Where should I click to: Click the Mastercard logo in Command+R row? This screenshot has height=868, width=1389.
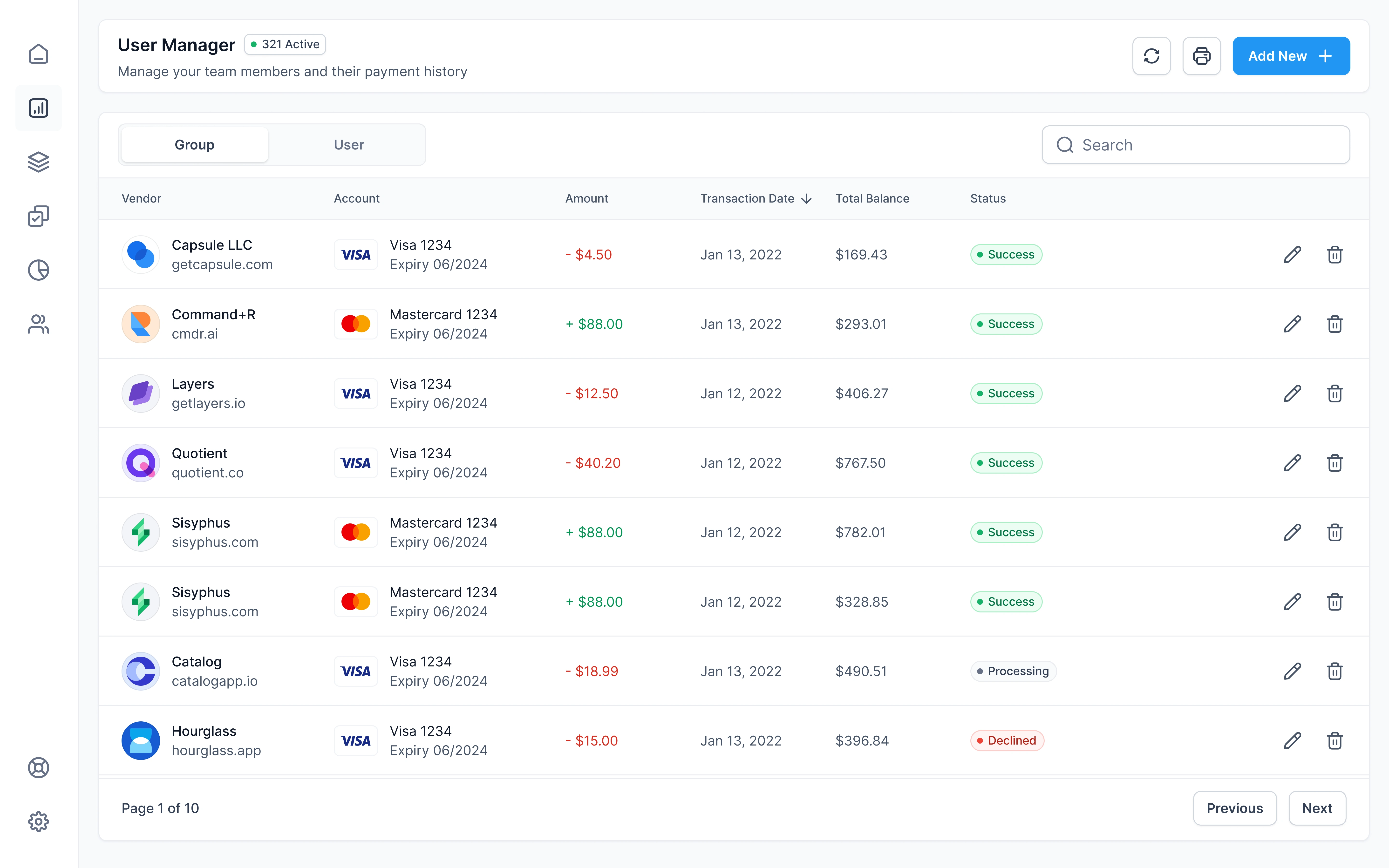[356, 324]
